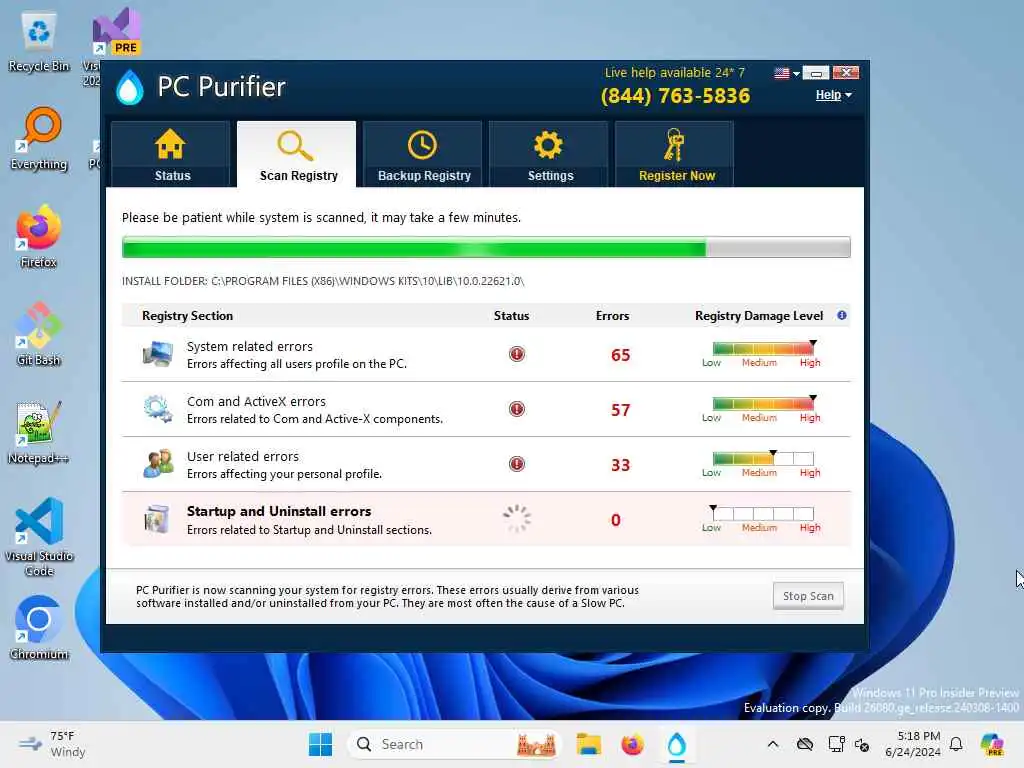Click the error count 57
Viewport: 1024px width, 768px height.
pyautogui.click(x=620, y=409)
